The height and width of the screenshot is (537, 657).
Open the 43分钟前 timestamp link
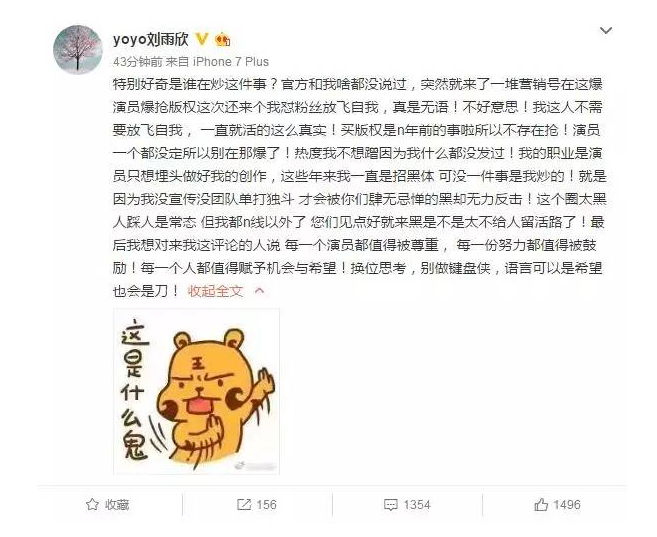tap(137, 62)
